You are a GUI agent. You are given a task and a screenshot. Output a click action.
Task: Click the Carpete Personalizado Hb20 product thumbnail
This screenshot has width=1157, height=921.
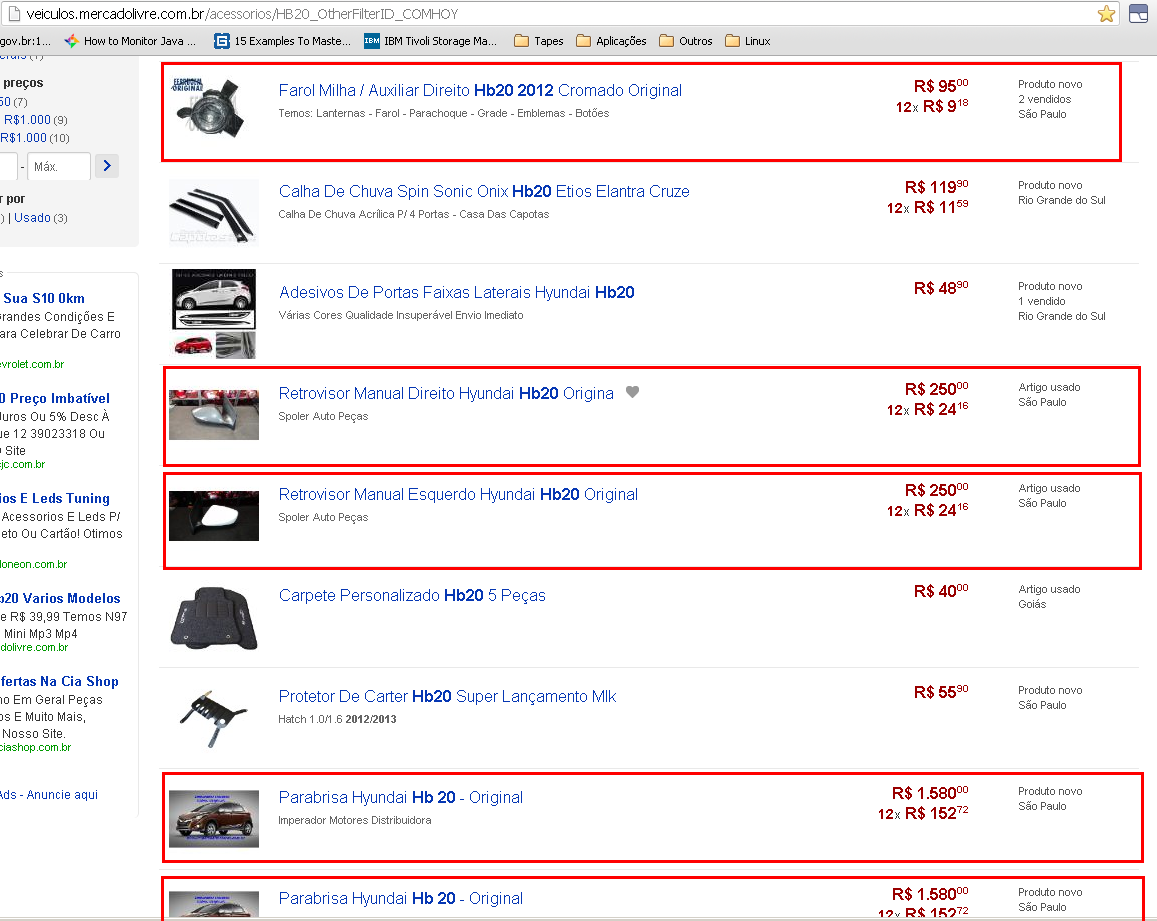pos(213,617)
